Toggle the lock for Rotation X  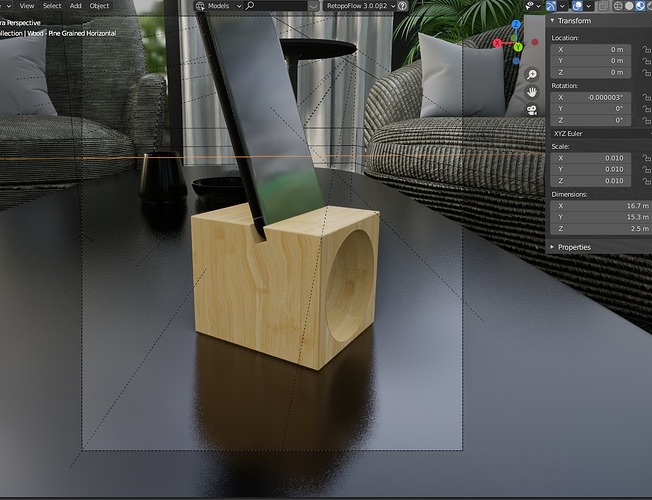[x=647, y=97]
